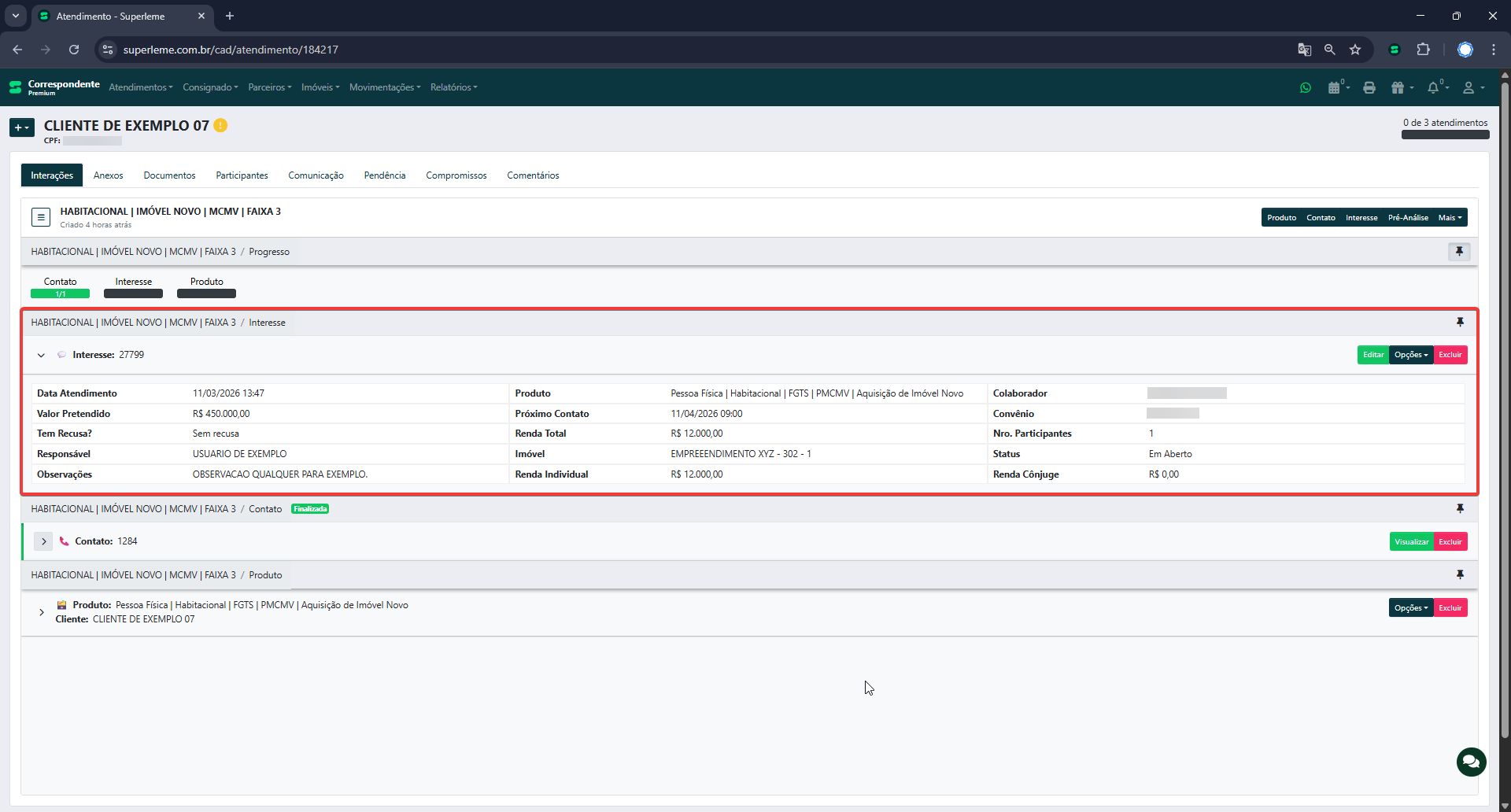Collapse the Interesse 27799 row
This screenshot has height=812, width=1511.
(x=41, y=356)
